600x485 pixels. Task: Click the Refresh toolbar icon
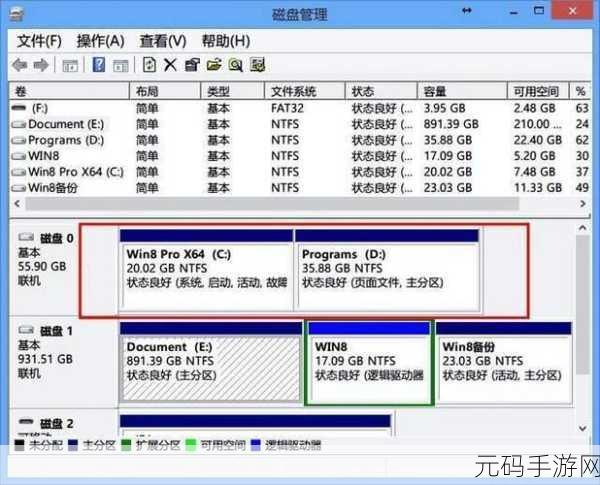(x=149, y=65)
